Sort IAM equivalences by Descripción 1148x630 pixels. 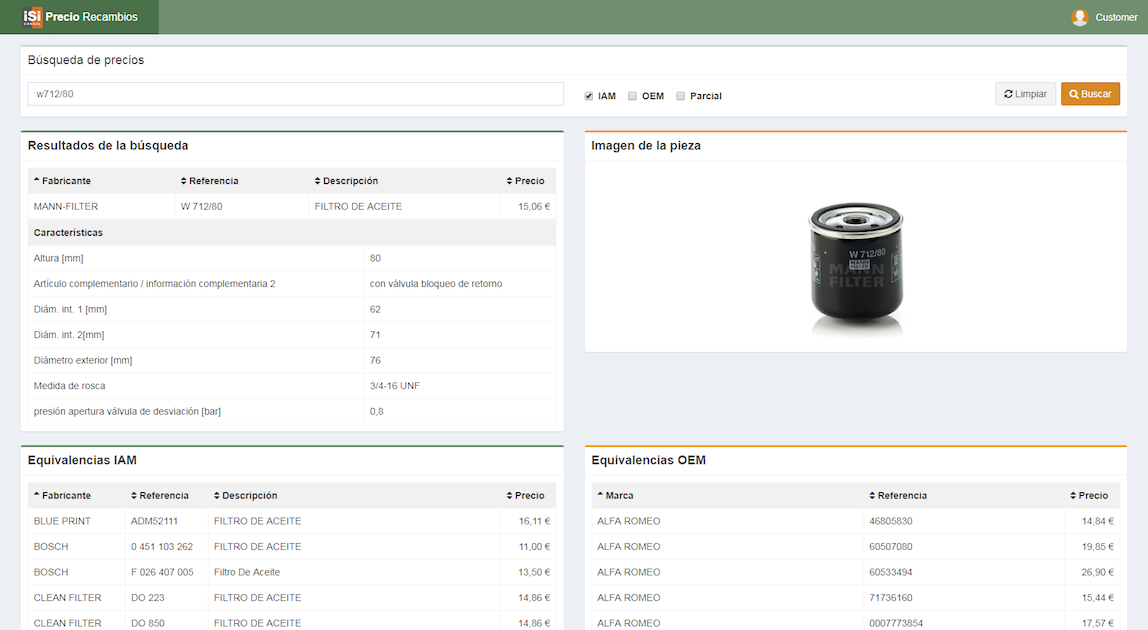245,496
